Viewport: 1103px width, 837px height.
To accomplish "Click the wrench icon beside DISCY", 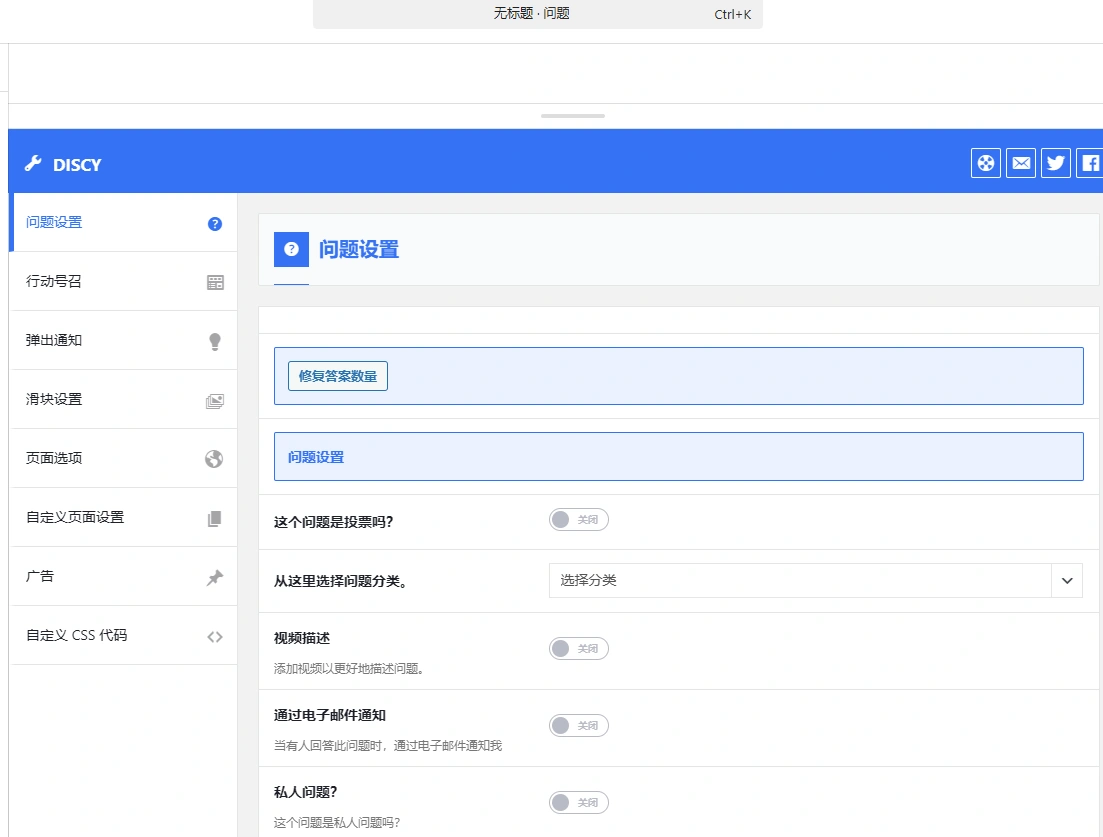I will [31, 163].
